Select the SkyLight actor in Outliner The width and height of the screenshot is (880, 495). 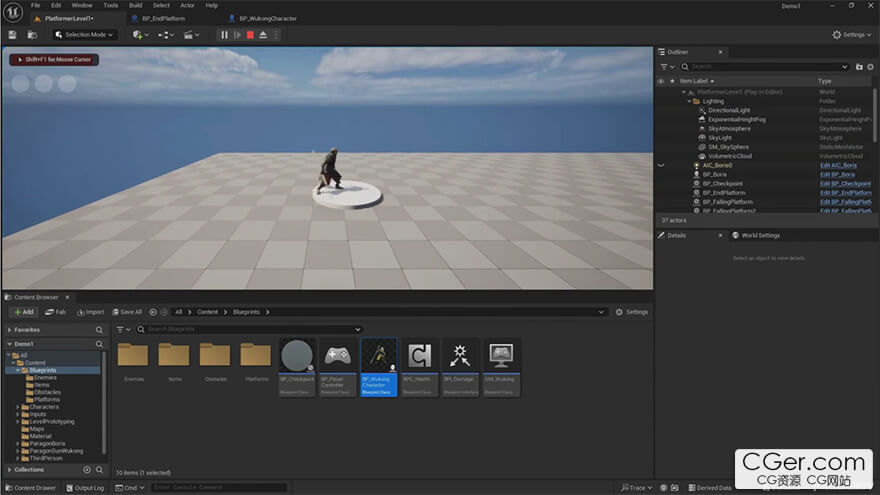(719, 138)
